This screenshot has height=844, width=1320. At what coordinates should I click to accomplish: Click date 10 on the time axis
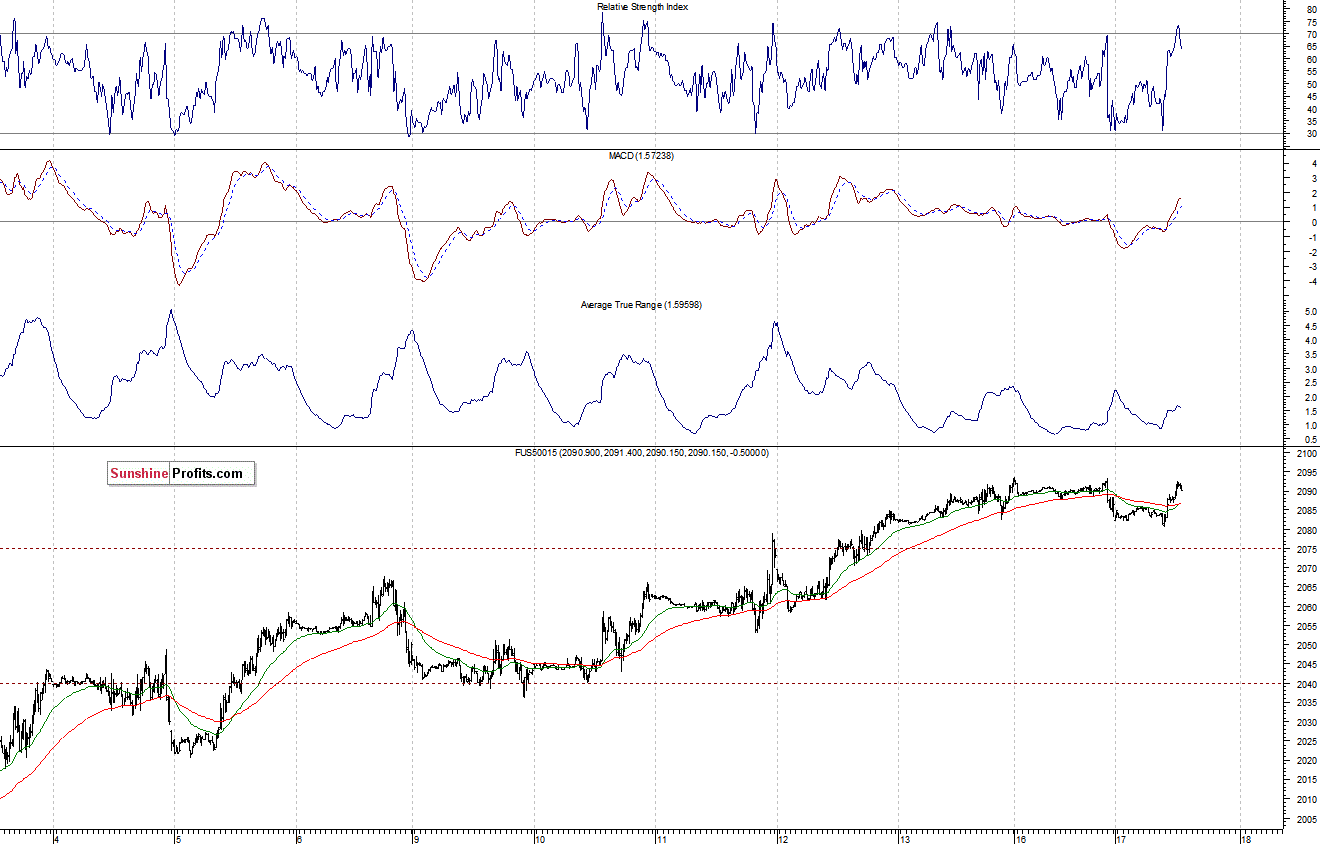(538, 838)
